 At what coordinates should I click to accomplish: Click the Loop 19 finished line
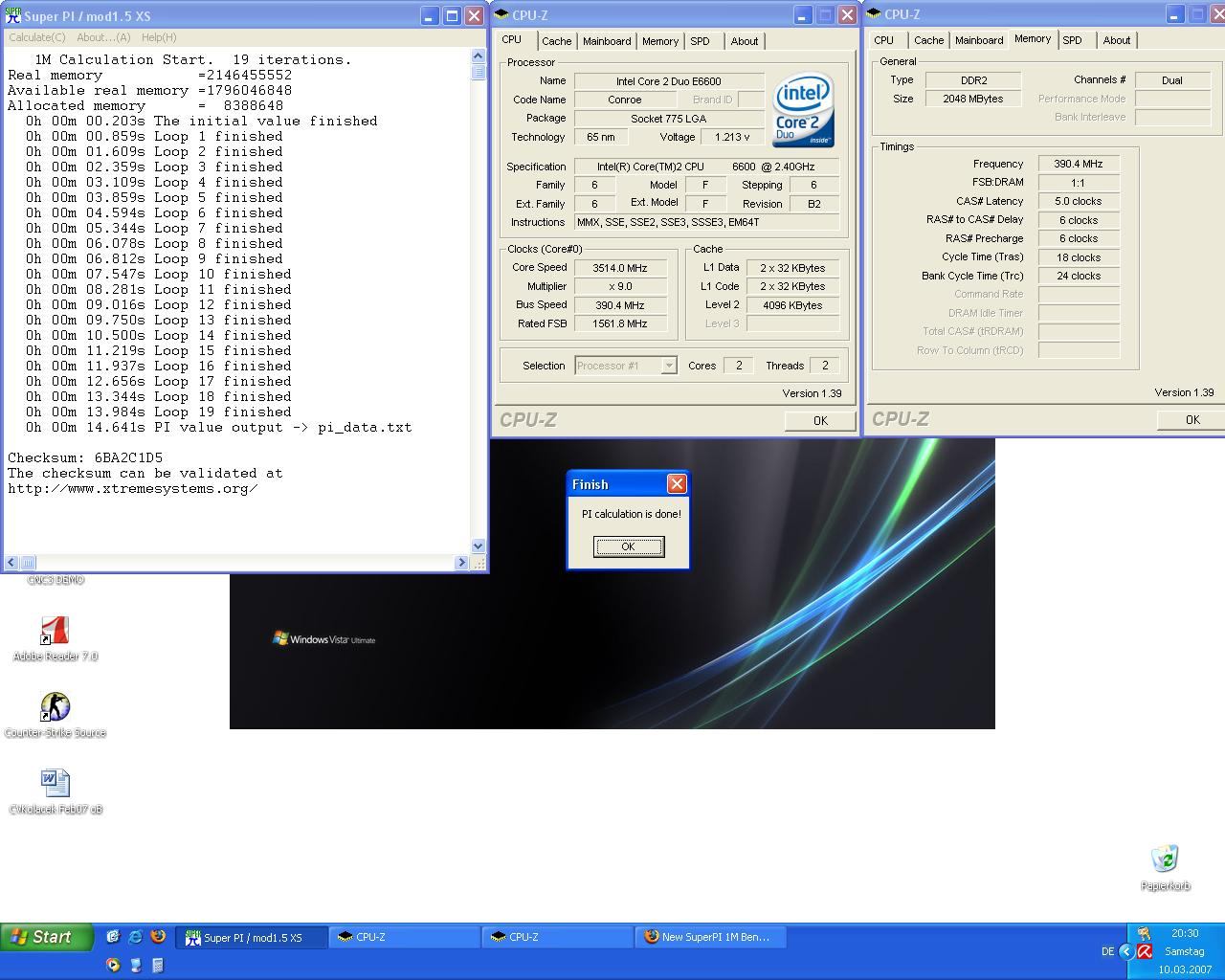[x=159, y=412]
